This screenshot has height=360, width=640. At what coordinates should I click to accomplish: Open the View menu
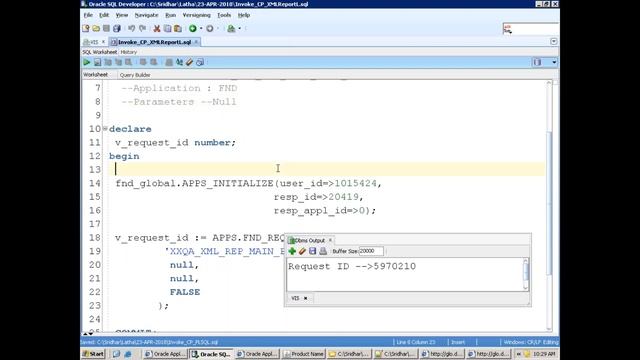click(122, 15)
